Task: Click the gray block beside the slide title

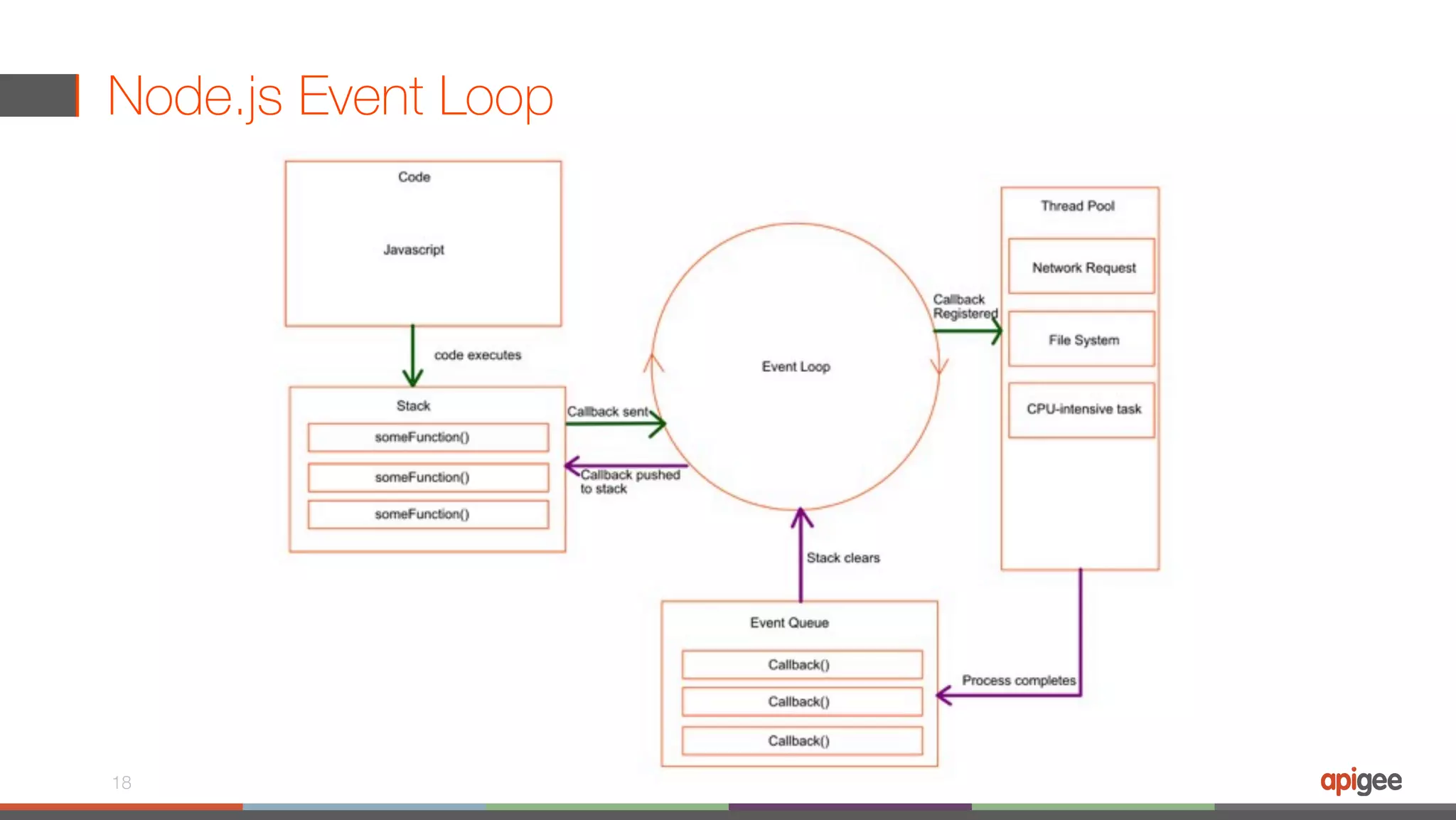Action: [38, 95]
